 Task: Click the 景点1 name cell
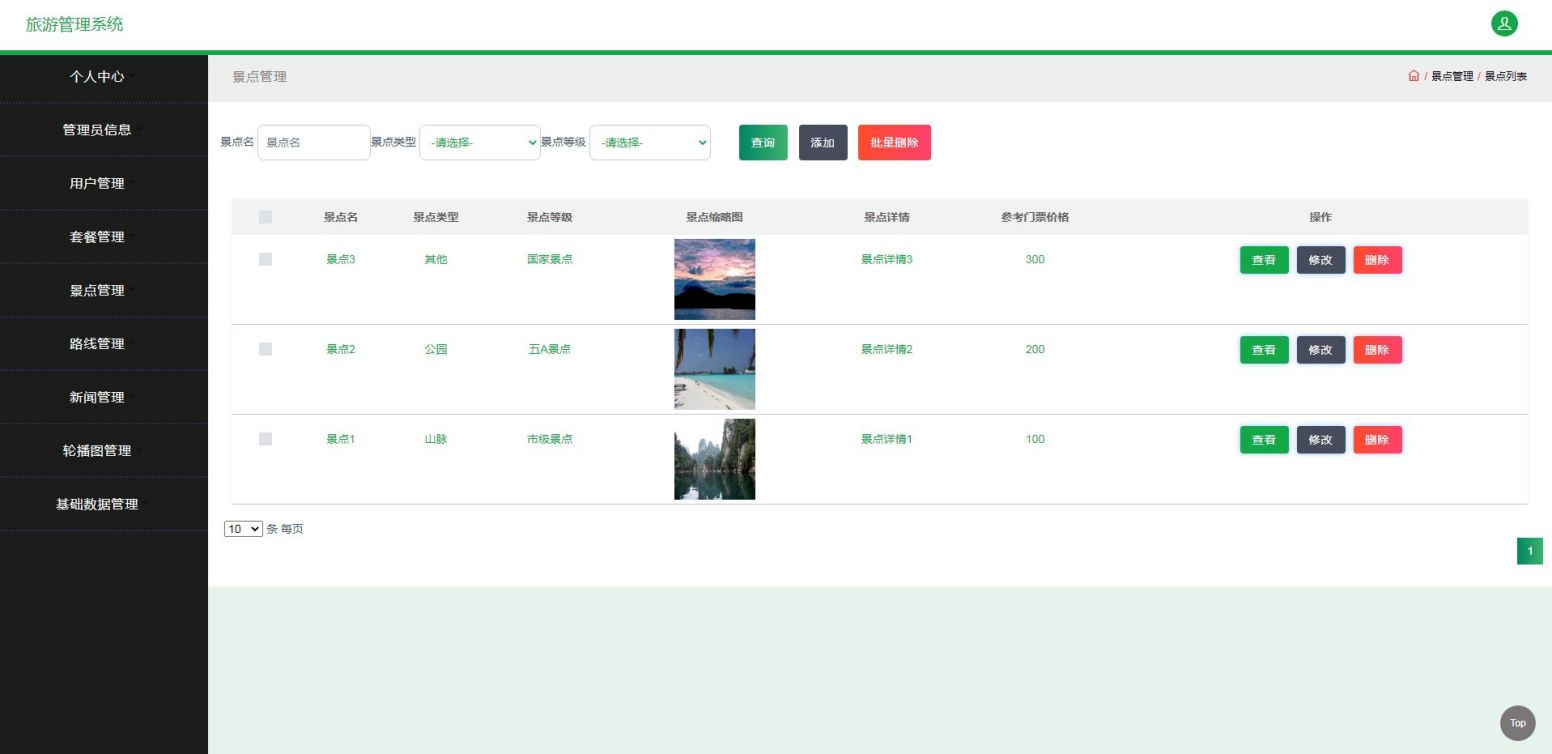click(x=341, y=439)
